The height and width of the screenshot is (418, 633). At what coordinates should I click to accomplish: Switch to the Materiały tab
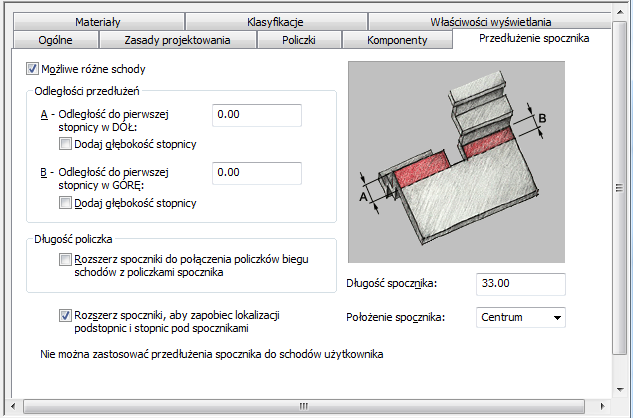99,21
